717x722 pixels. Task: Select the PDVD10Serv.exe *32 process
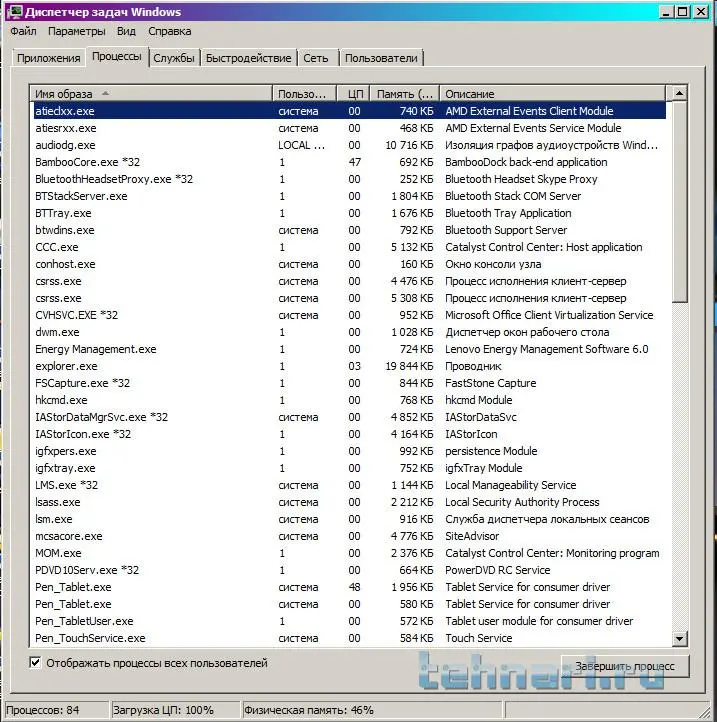(350, 571)
